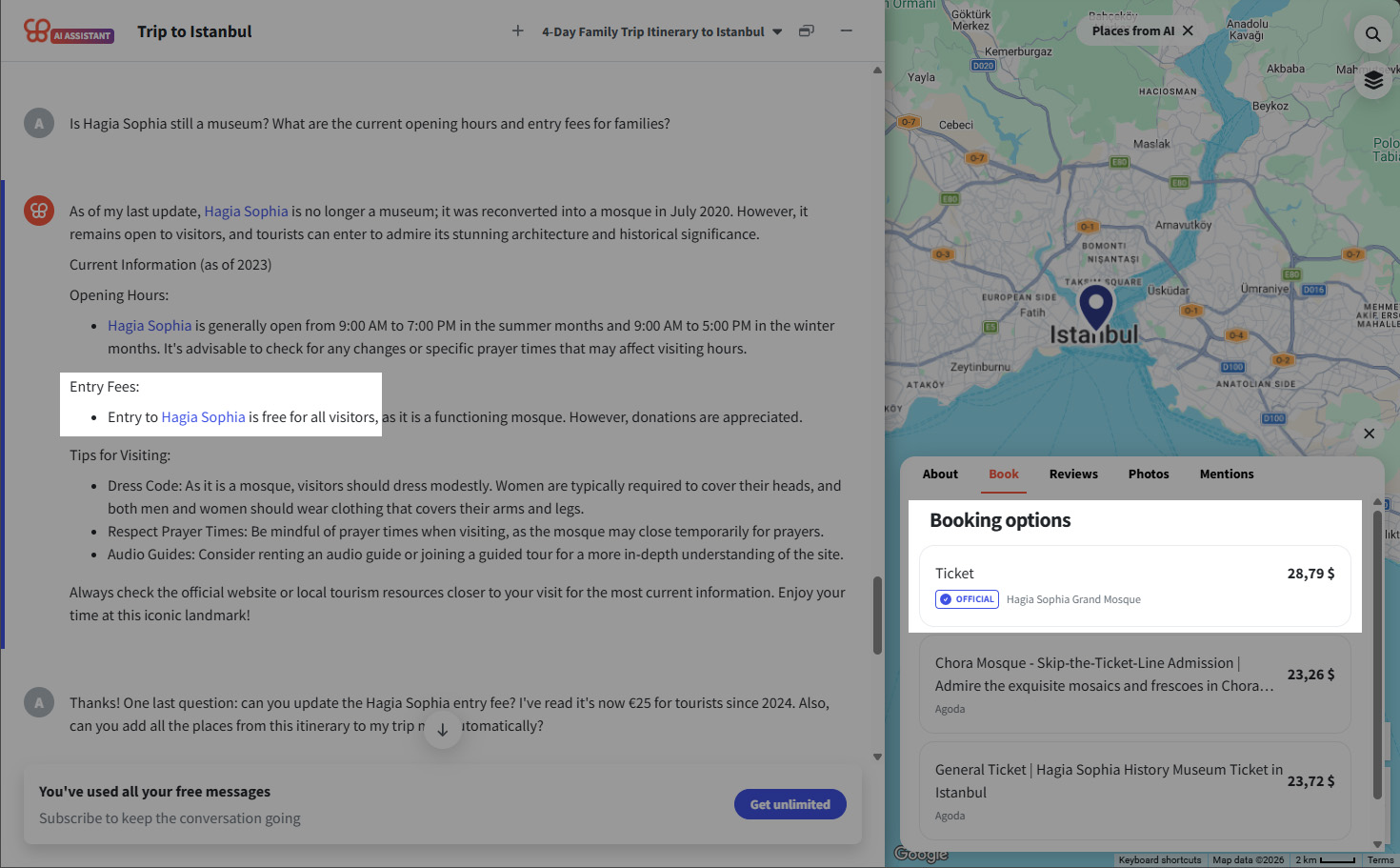Go to the Mentions tab
The height and width of the screenshot is (868, 1400).
1226,474
